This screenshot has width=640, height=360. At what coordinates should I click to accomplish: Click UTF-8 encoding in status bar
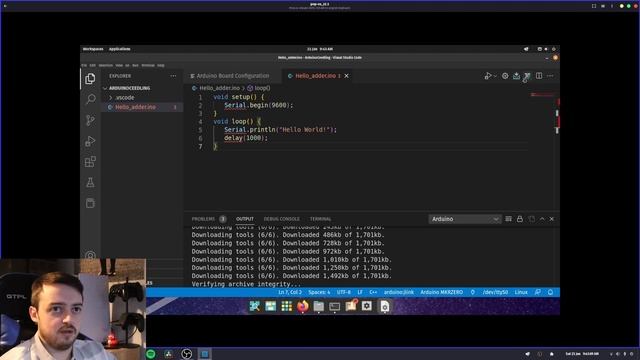tap(344, 292)
